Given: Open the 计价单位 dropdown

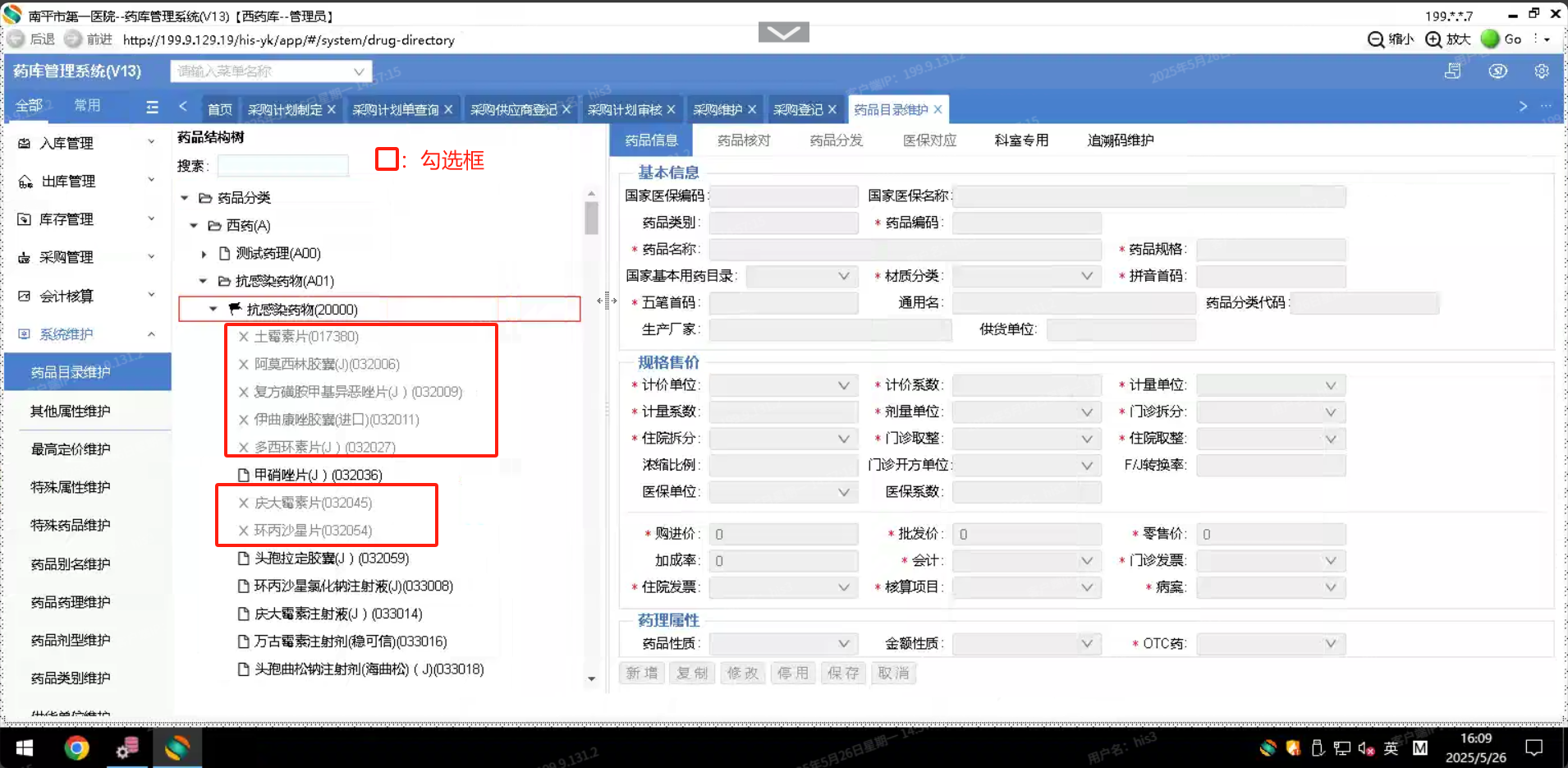Looking at the screenshot, I should (x=782, y=385).
